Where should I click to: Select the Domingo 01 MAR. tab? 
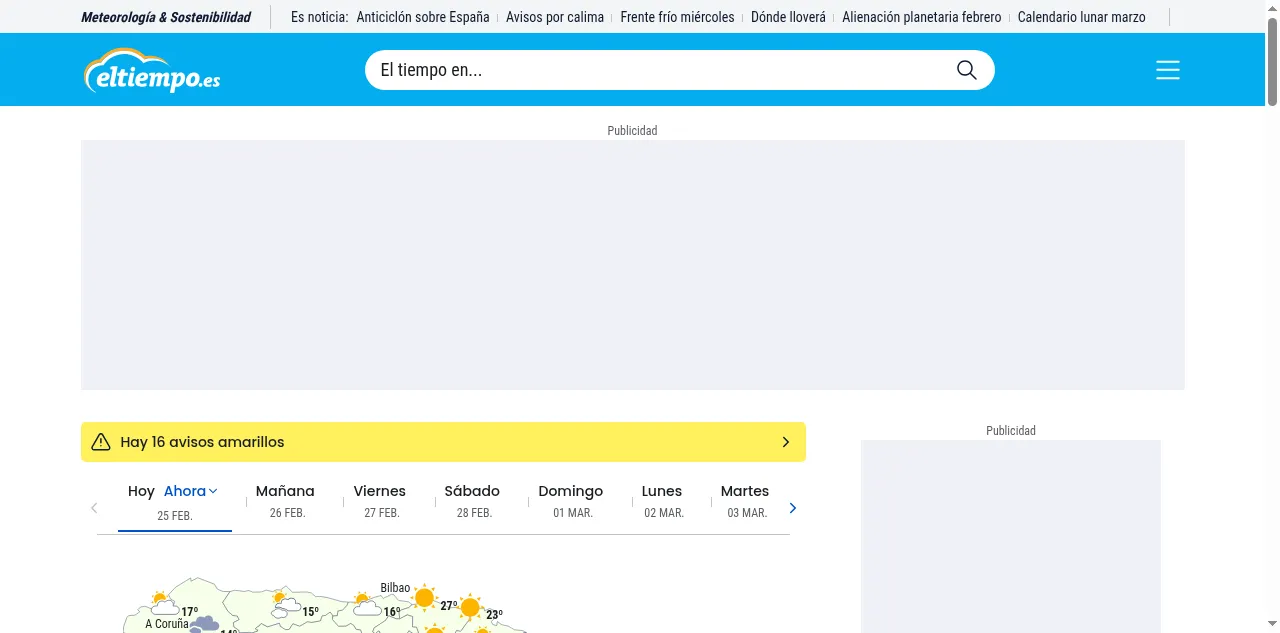tap(571, 501)
